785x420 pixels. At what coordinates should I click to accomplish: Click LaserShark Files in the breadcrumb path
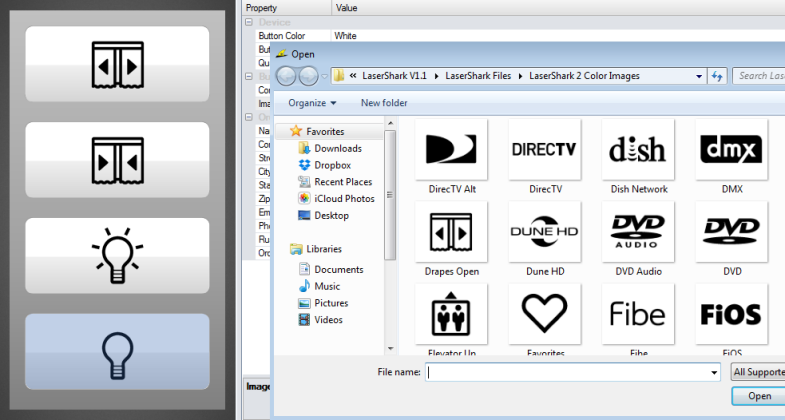[x=478, y=76]
